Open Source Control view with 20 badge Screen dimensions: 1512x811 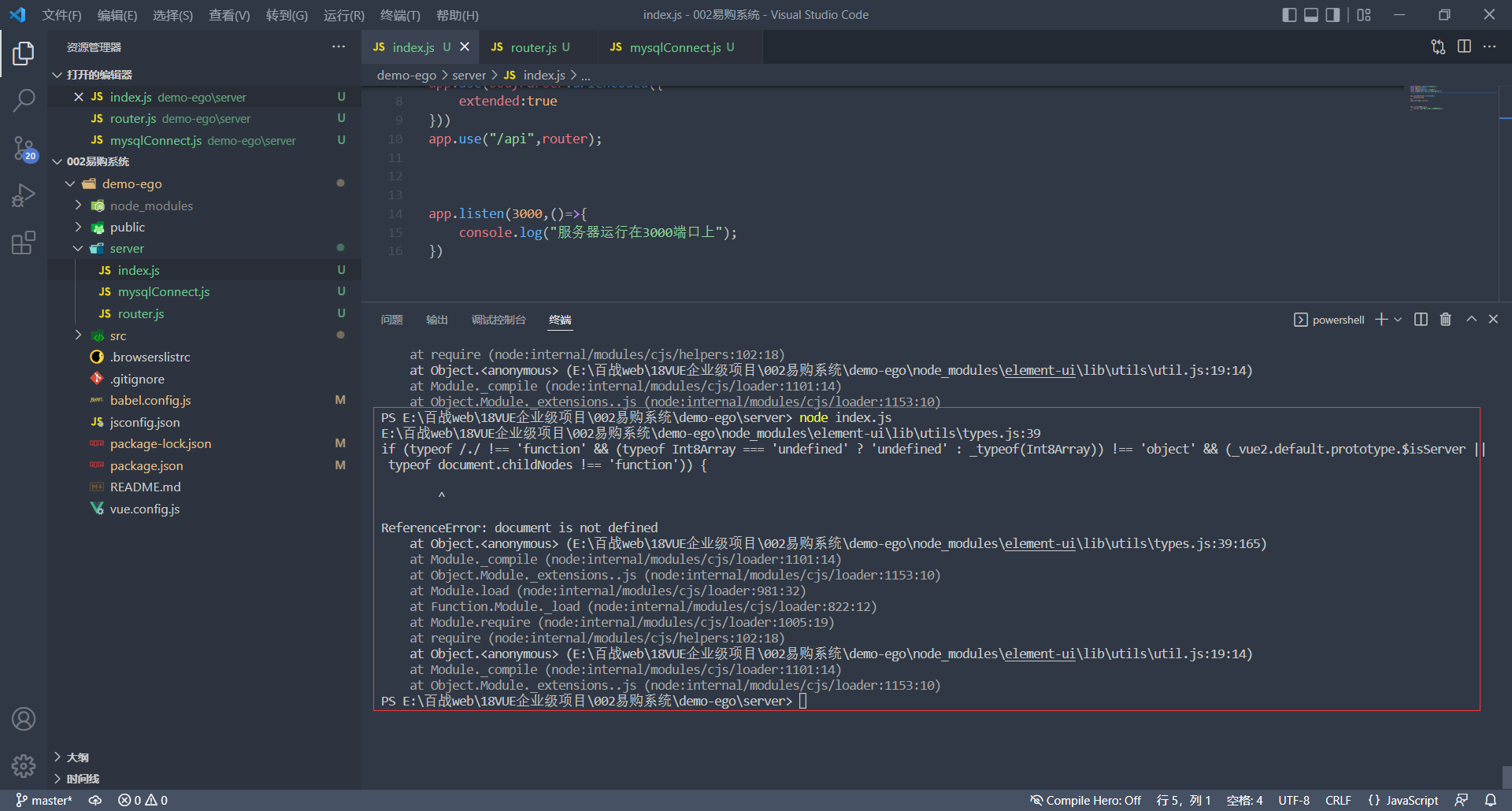24,148
